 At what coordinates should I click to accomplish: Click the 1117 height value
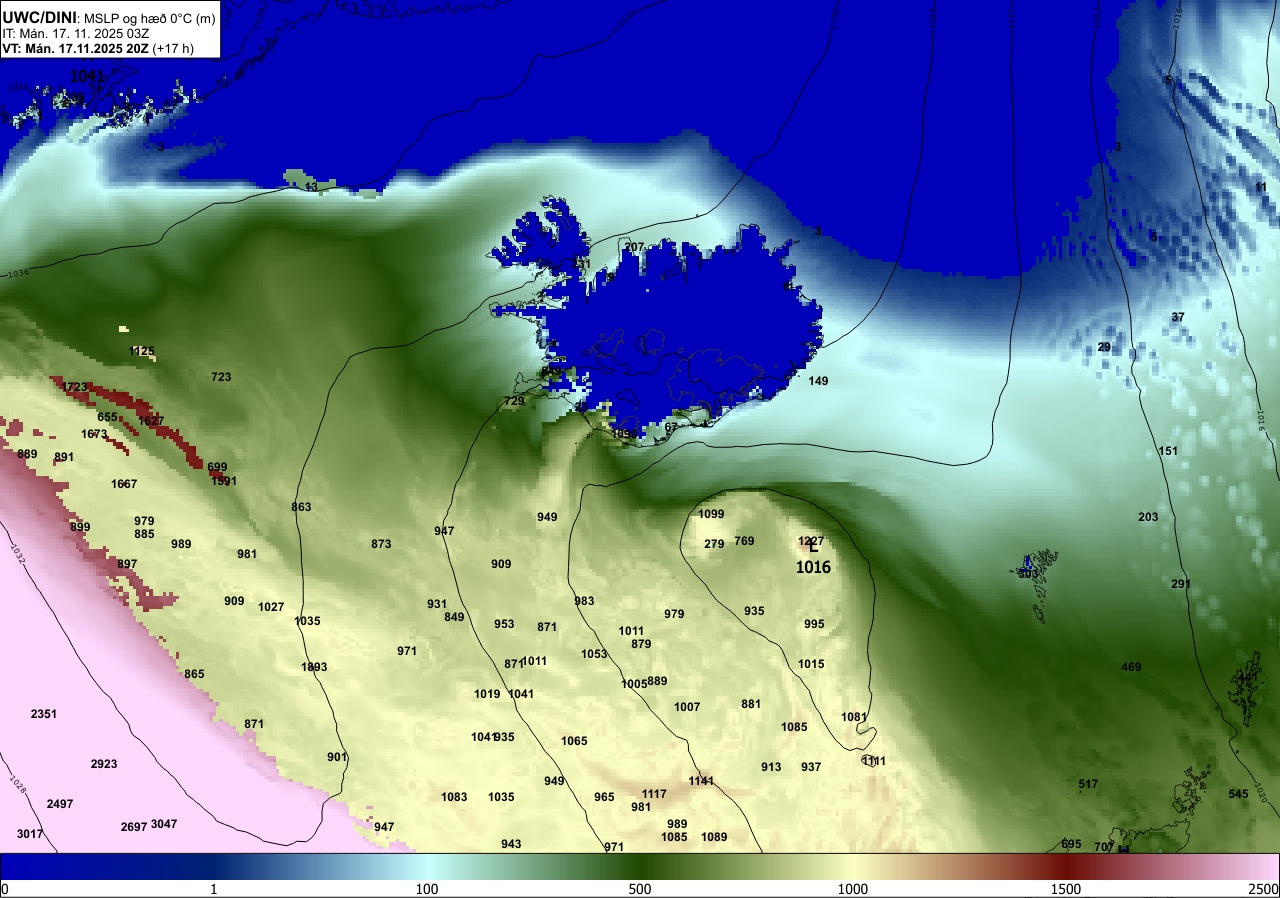pyautogui.click(x=654, y=794)
